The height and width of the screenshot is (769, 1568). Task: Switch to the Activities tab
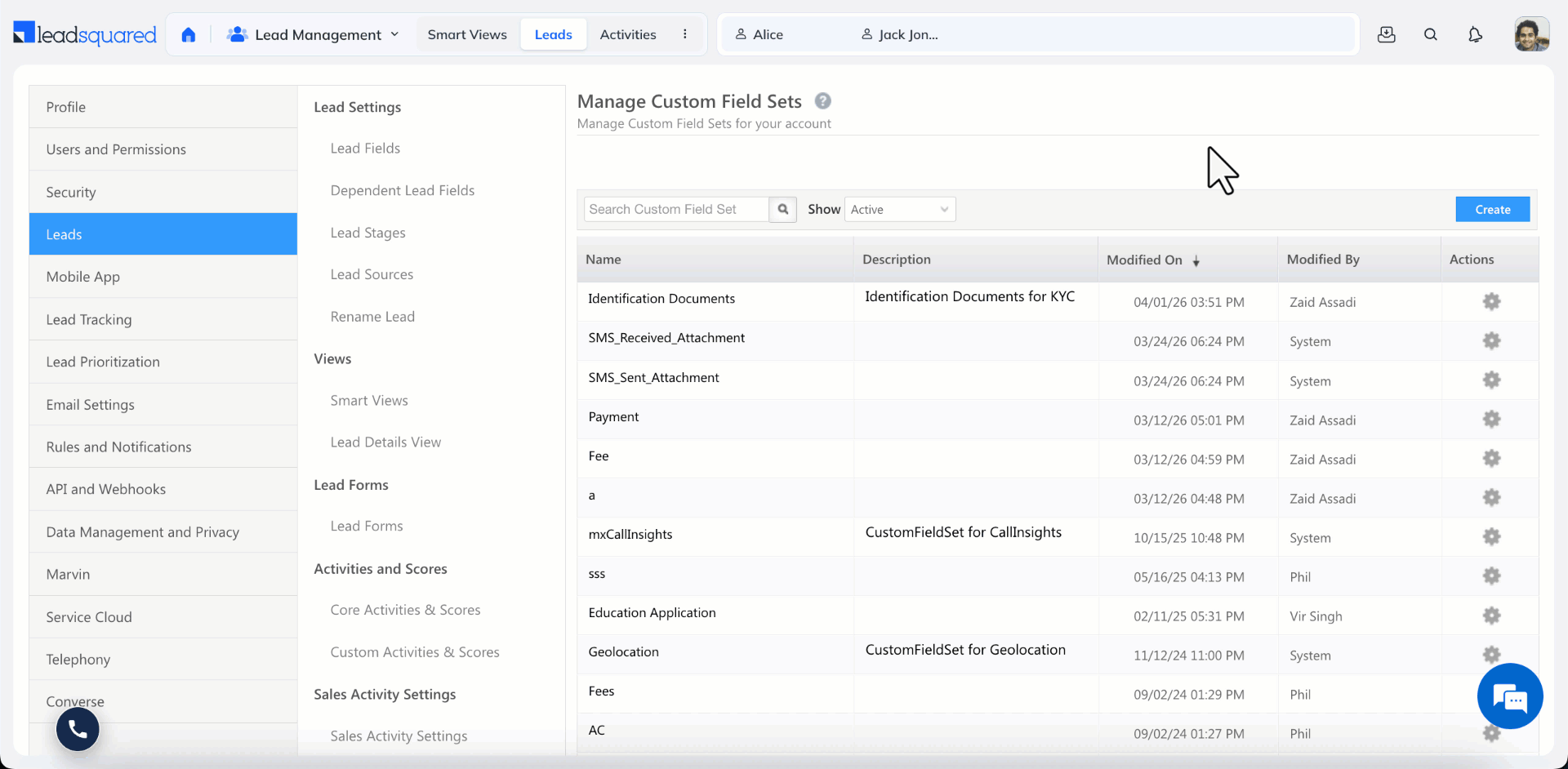(627, 34)
